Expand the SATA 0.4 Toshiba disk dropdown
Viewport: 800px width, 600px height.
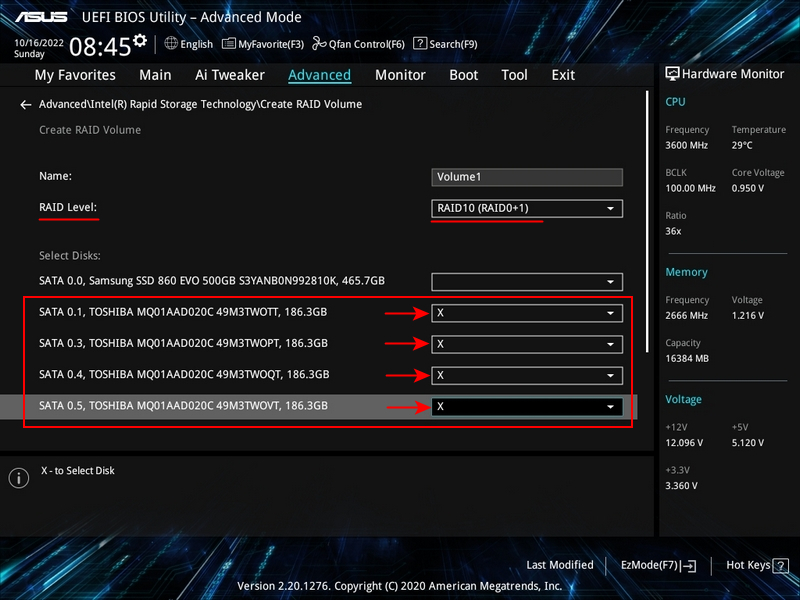point(527,375)
